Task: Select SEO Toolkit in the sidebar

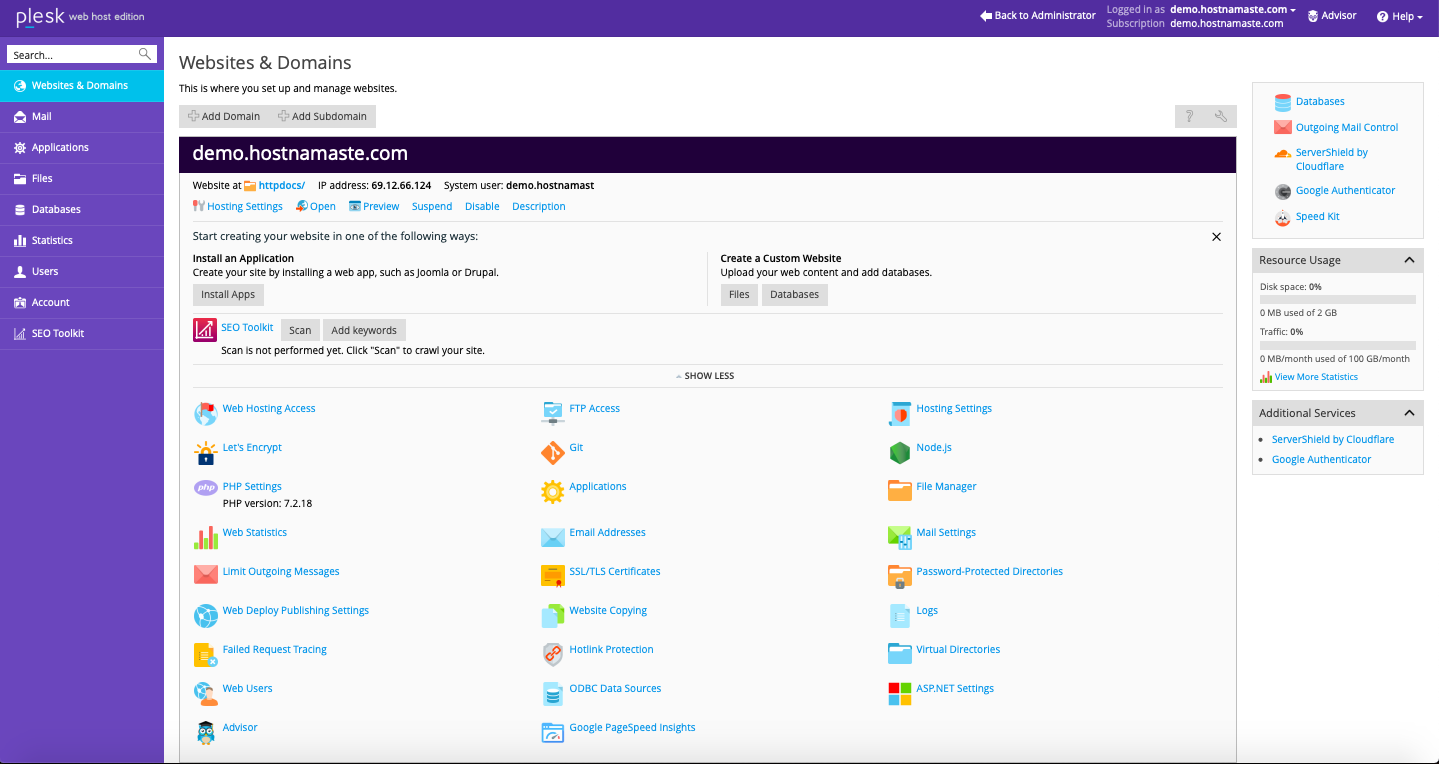Action: pyautogui.click(x=82, y=334)
